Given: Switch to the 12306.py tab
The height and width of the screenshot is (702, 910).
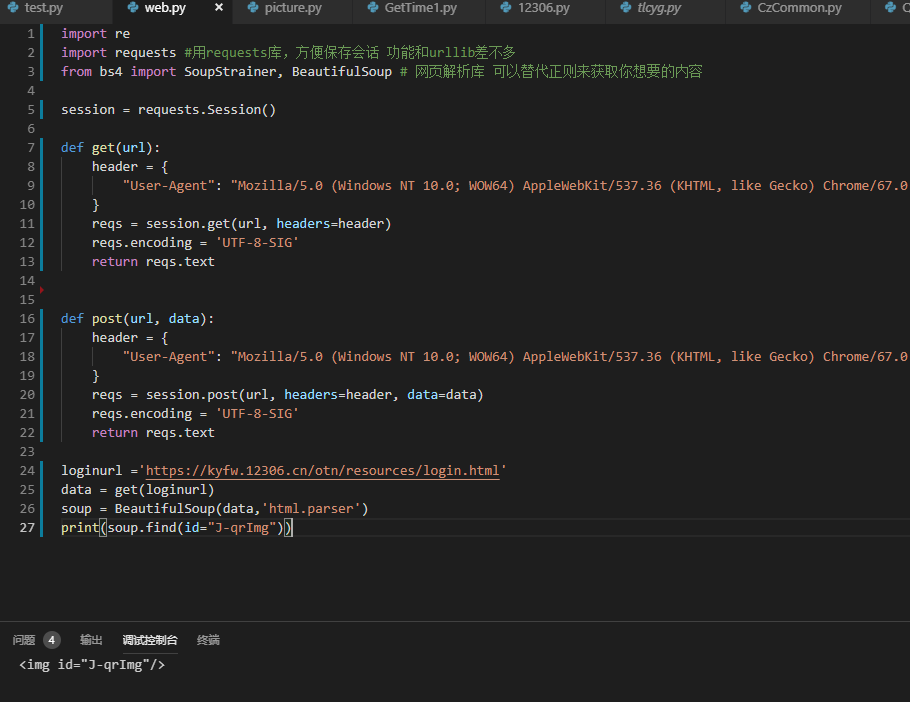Looking at the screenshot, I should (544, 8).
